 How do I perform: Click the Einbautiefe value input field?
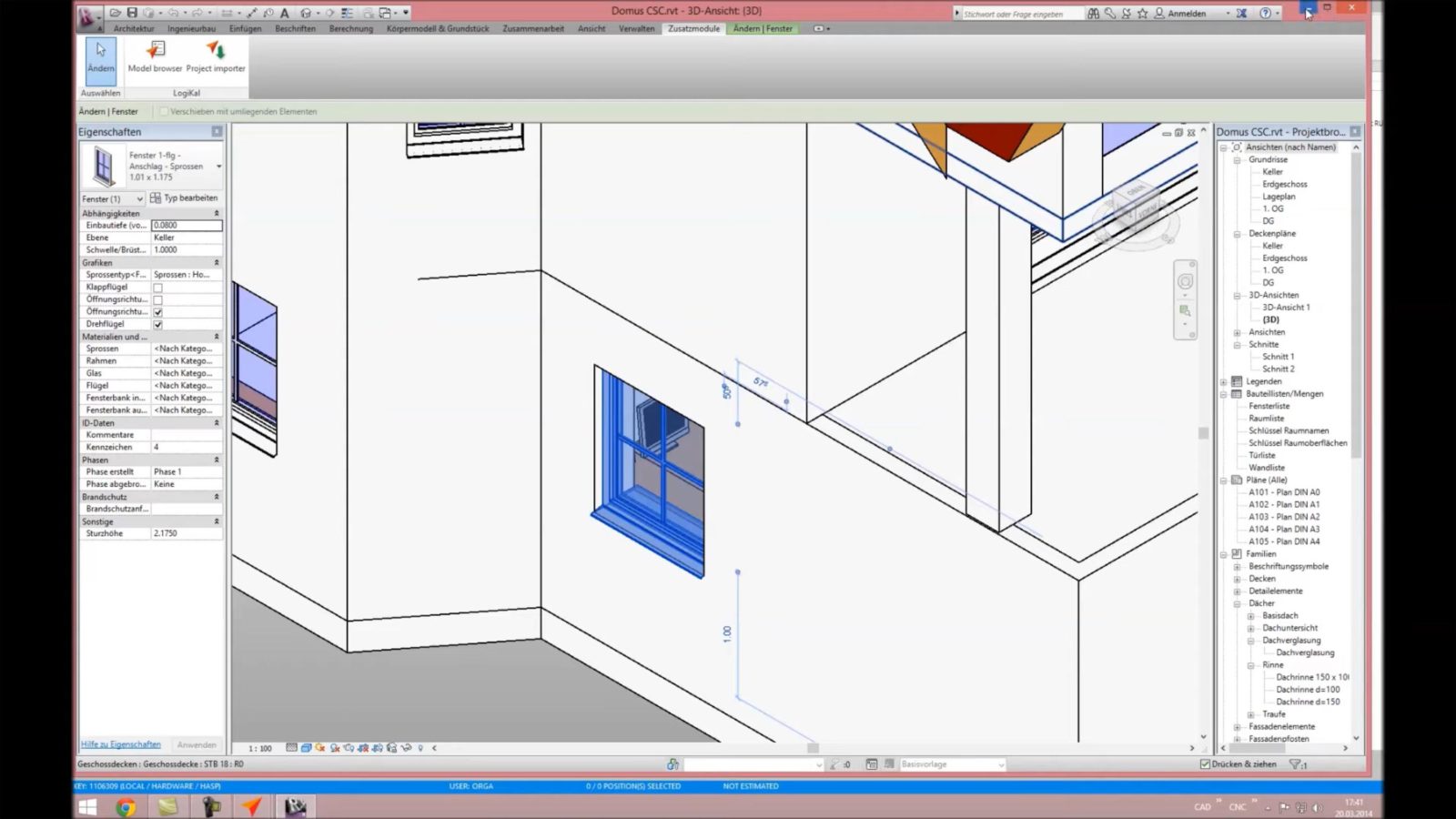(186, 226)
